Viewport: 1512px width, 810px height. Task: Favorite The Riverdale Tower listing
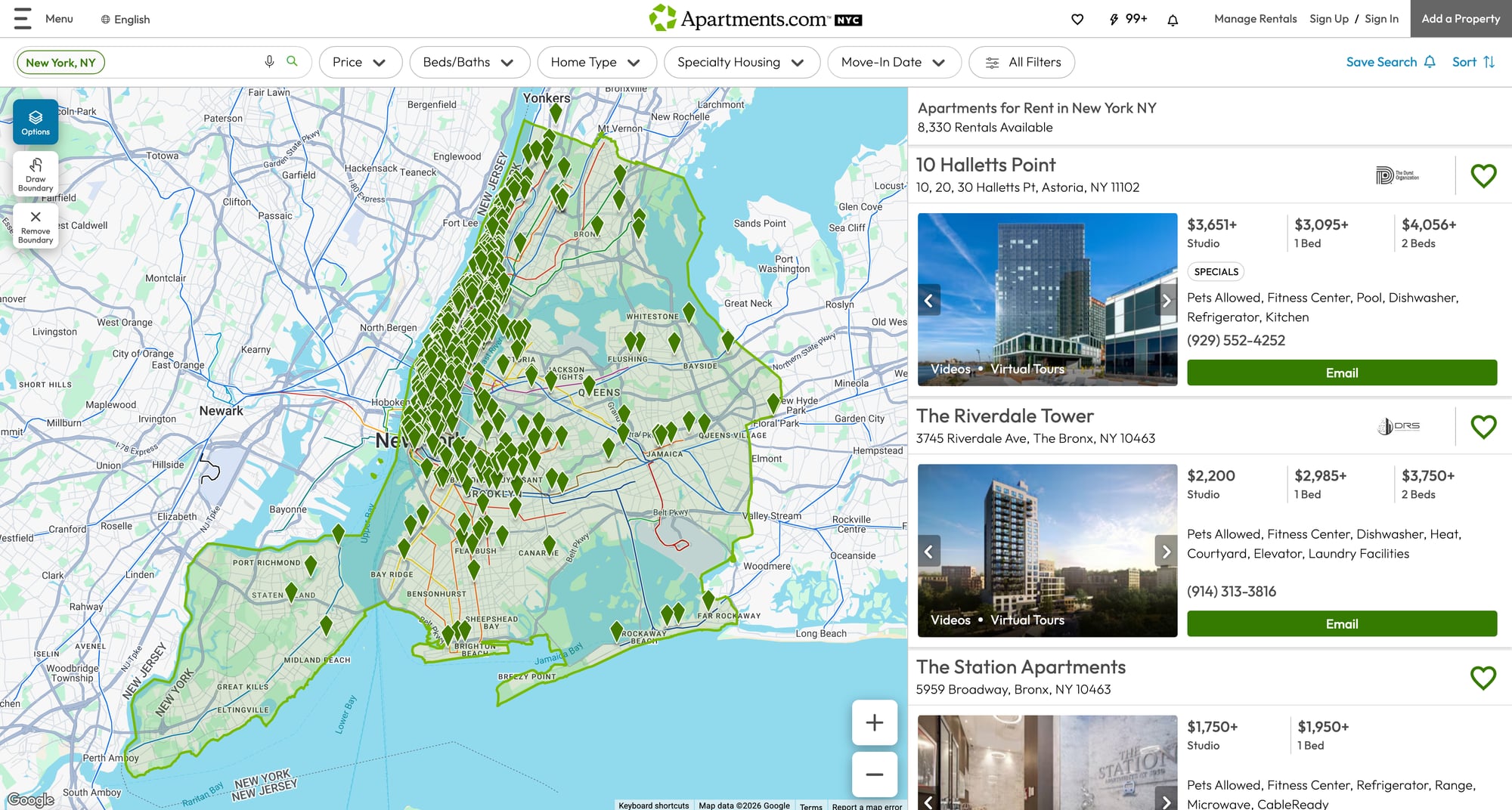click(1483, 426)
